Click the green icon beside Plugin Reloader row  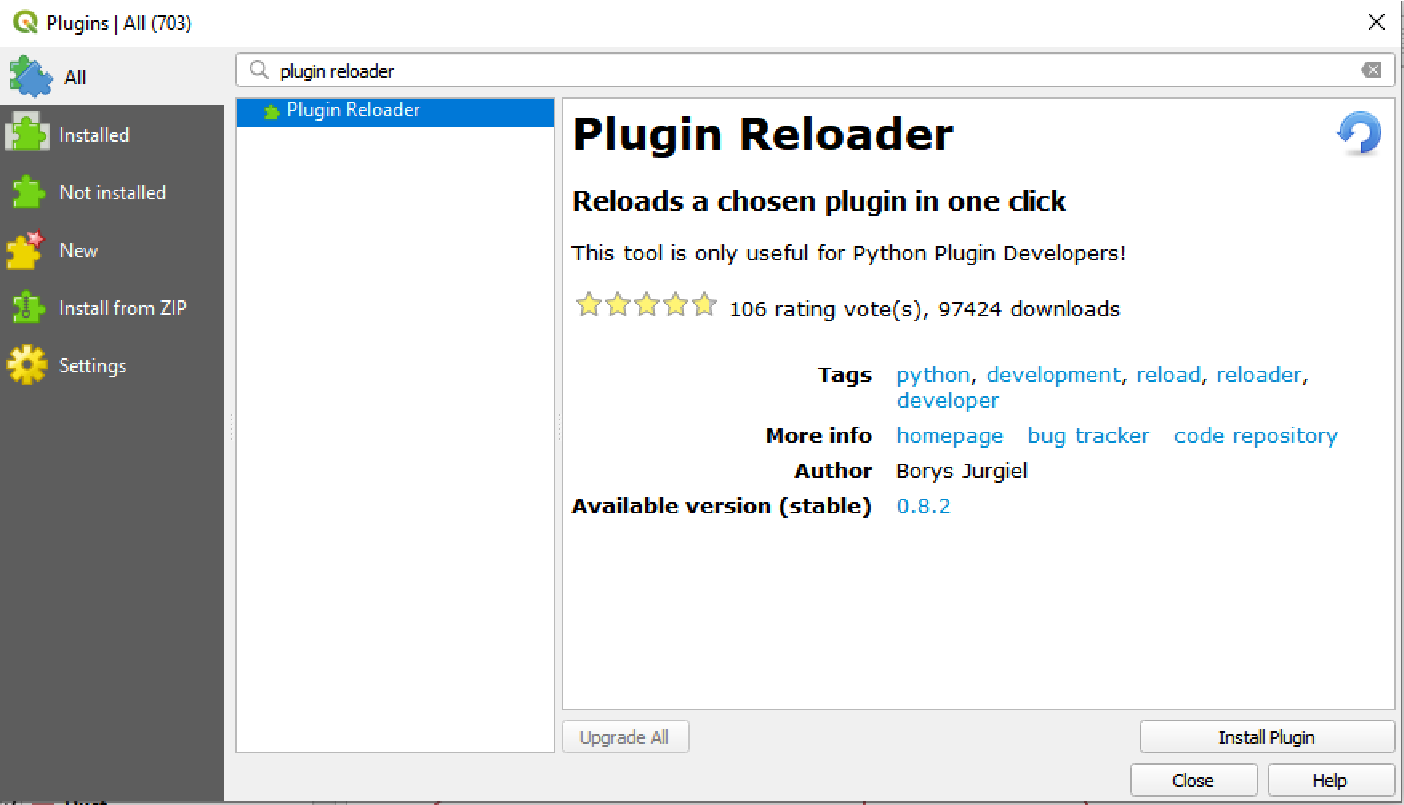click(271, 112)
